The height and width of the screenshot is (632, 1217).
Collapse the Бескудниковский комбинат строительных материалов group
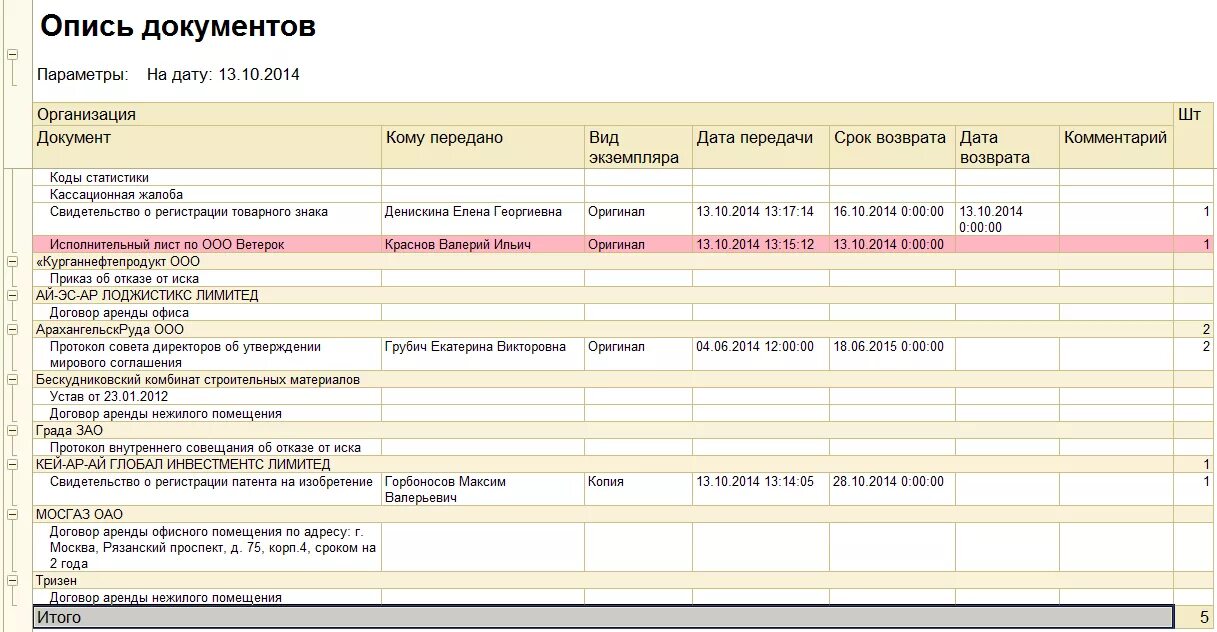click(x=13, y=379)
